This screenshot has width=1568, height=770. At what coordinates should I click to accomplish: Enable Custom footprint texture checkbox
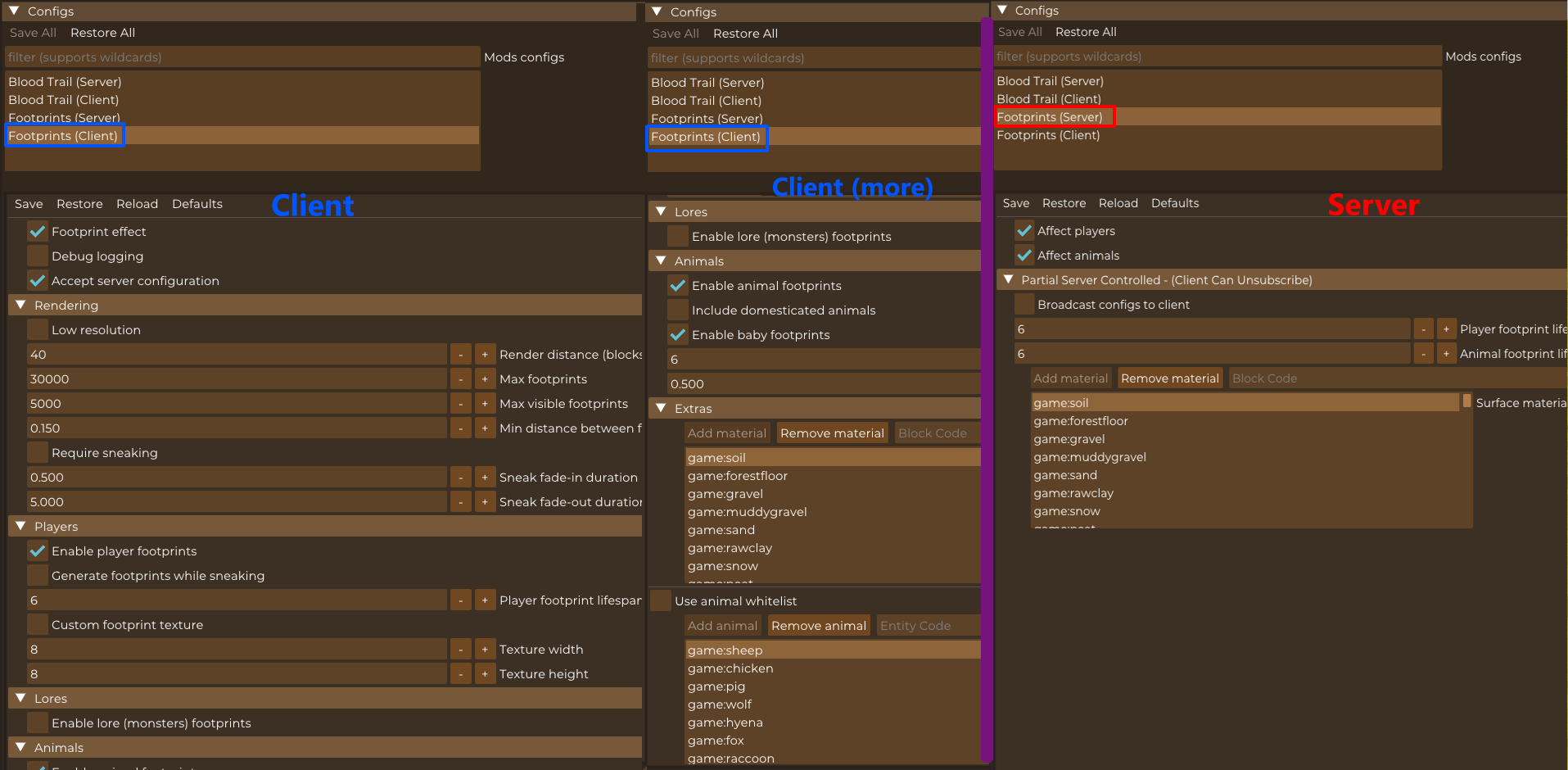[38, 625]
